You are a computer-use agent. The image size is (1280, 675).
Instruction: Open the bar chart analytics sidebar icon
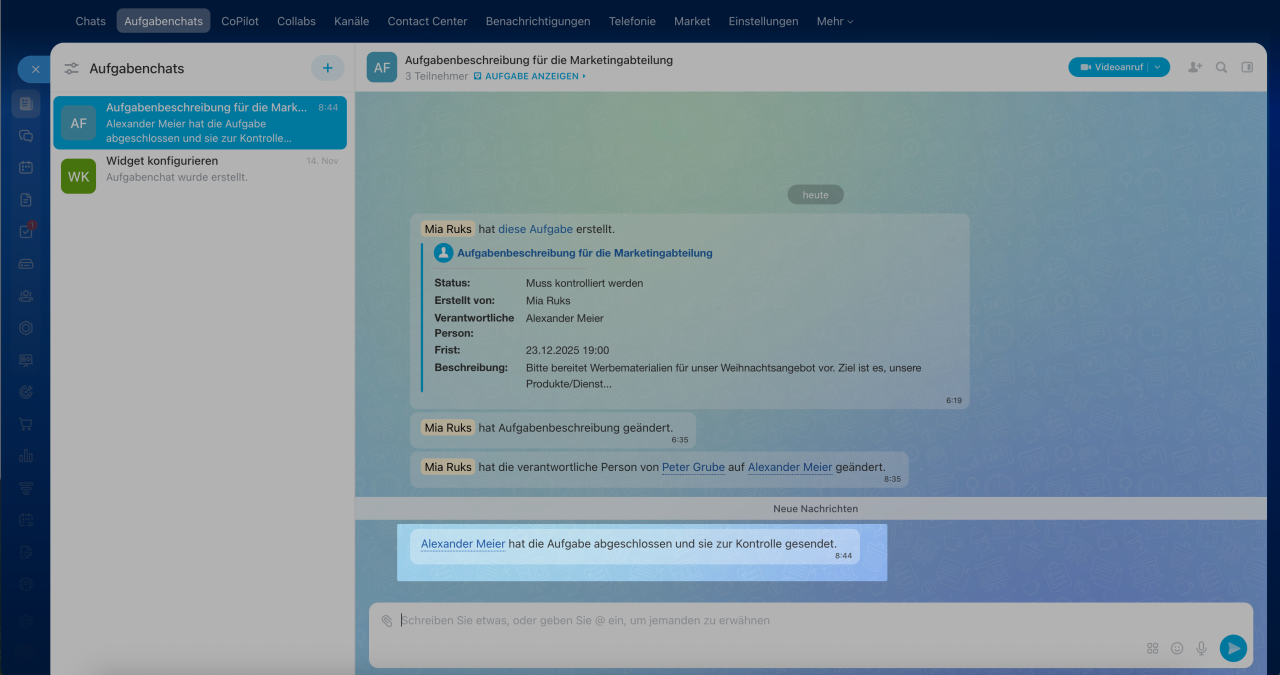pyautogui.click(x=26, y=455)
